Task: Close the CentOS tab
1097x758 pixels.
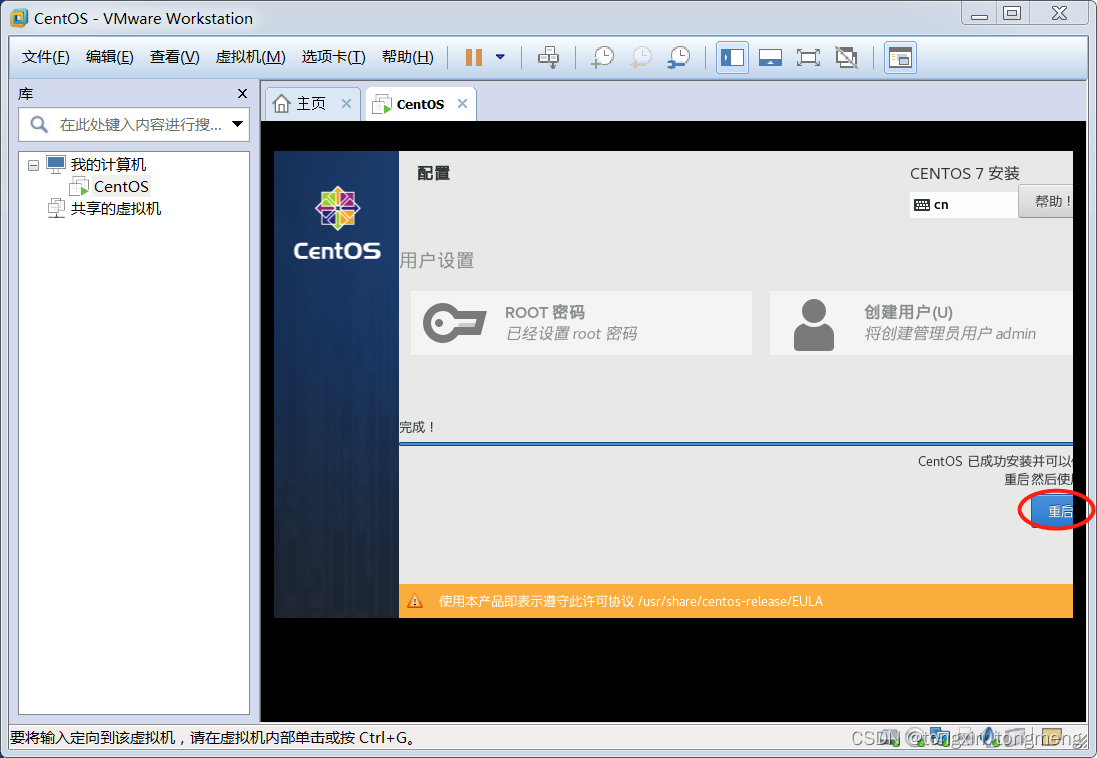Action: pos(462,104)
